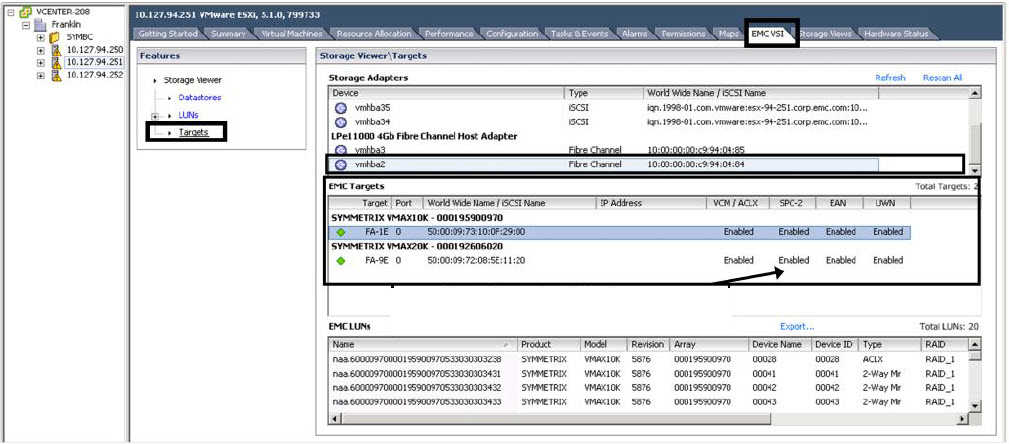The image size is (1009, 444).
Task: Click the vmhba35 adapter icon
Action: [x=341, y=107]
